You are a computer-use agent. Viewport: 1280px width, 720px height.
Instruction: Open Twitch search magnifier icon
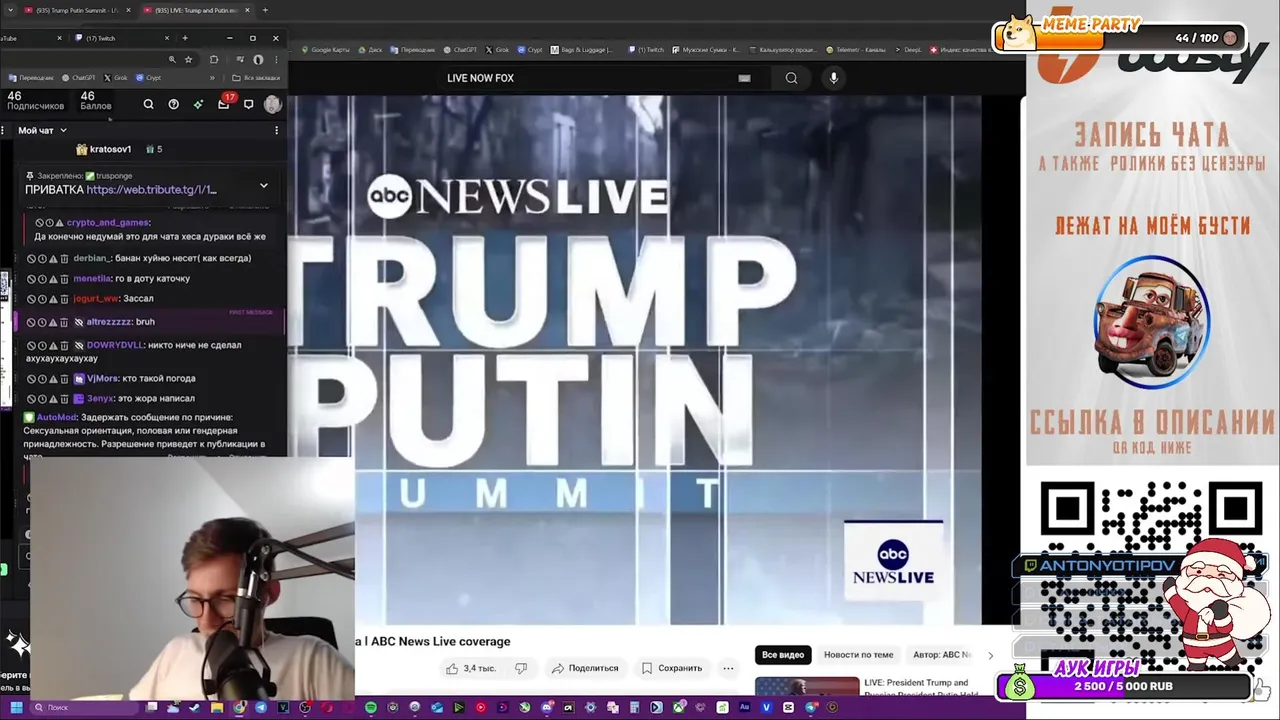click(148, 104)
